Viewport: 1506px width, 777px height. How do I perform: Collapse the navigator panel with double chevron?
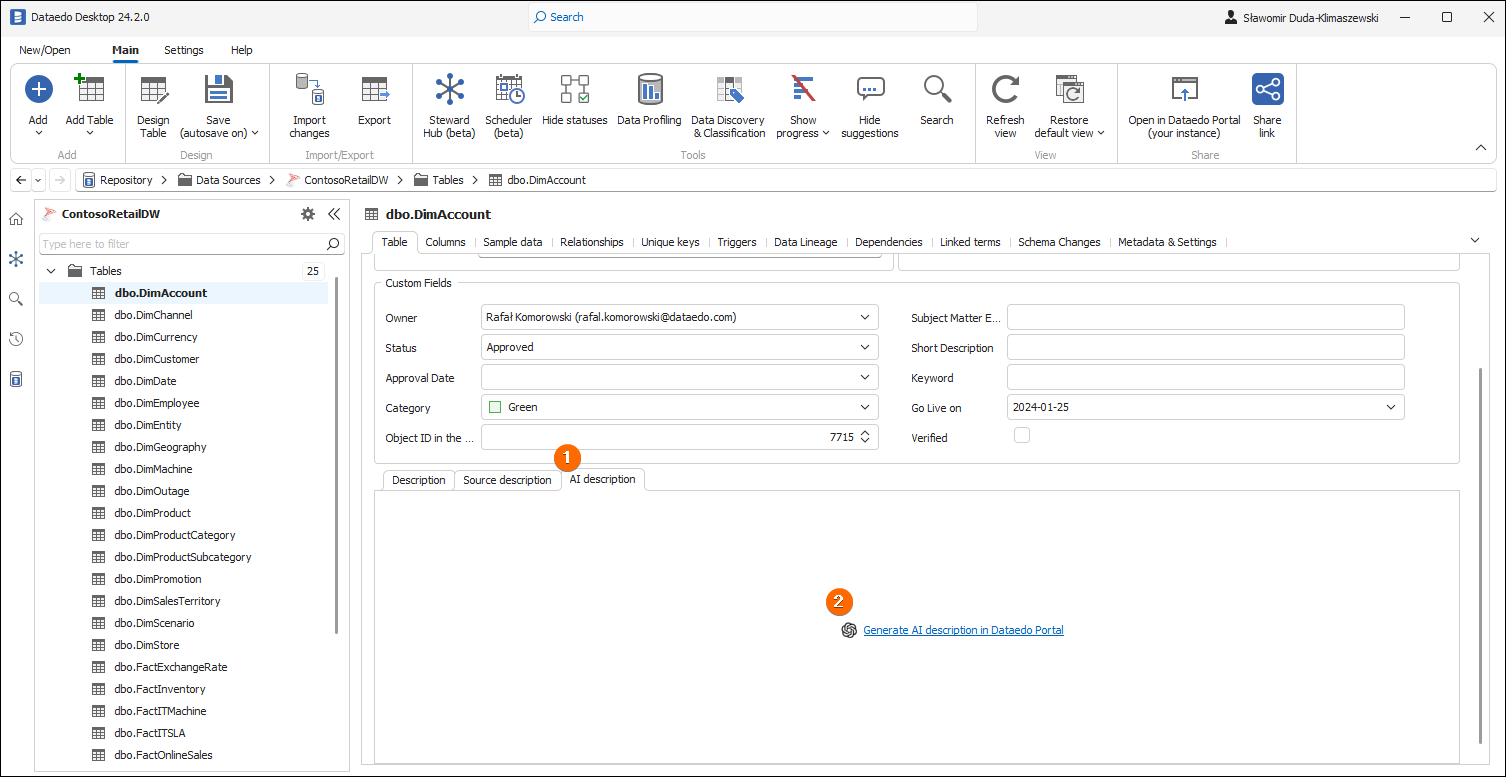point(334,214)
